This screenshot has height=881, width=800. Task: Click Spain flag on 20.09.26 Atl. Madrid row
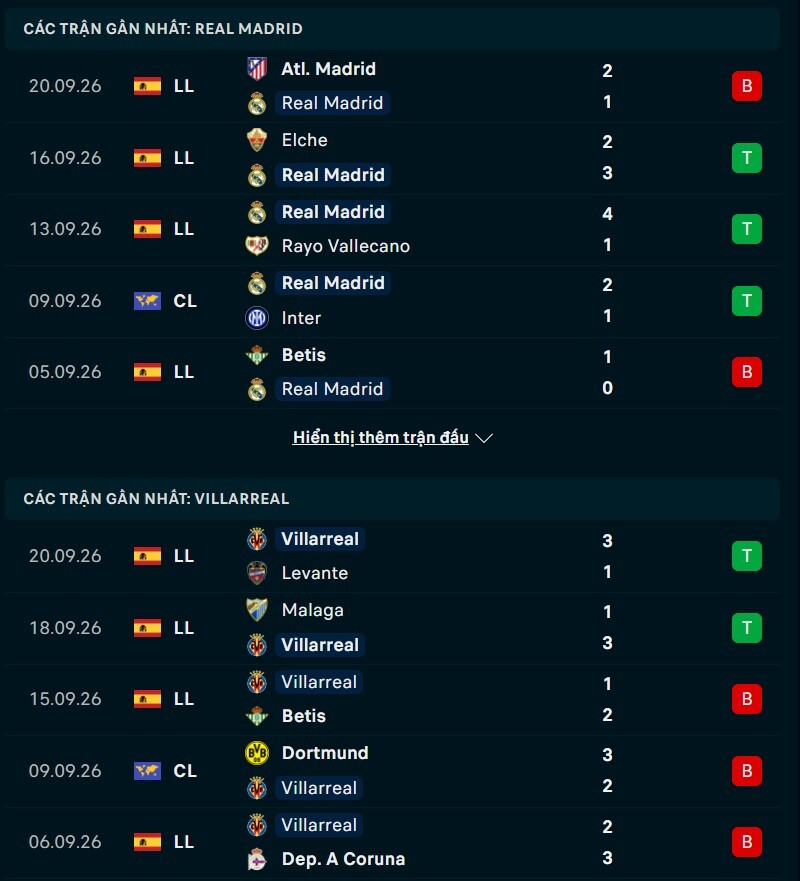click(x=147, y=86)
